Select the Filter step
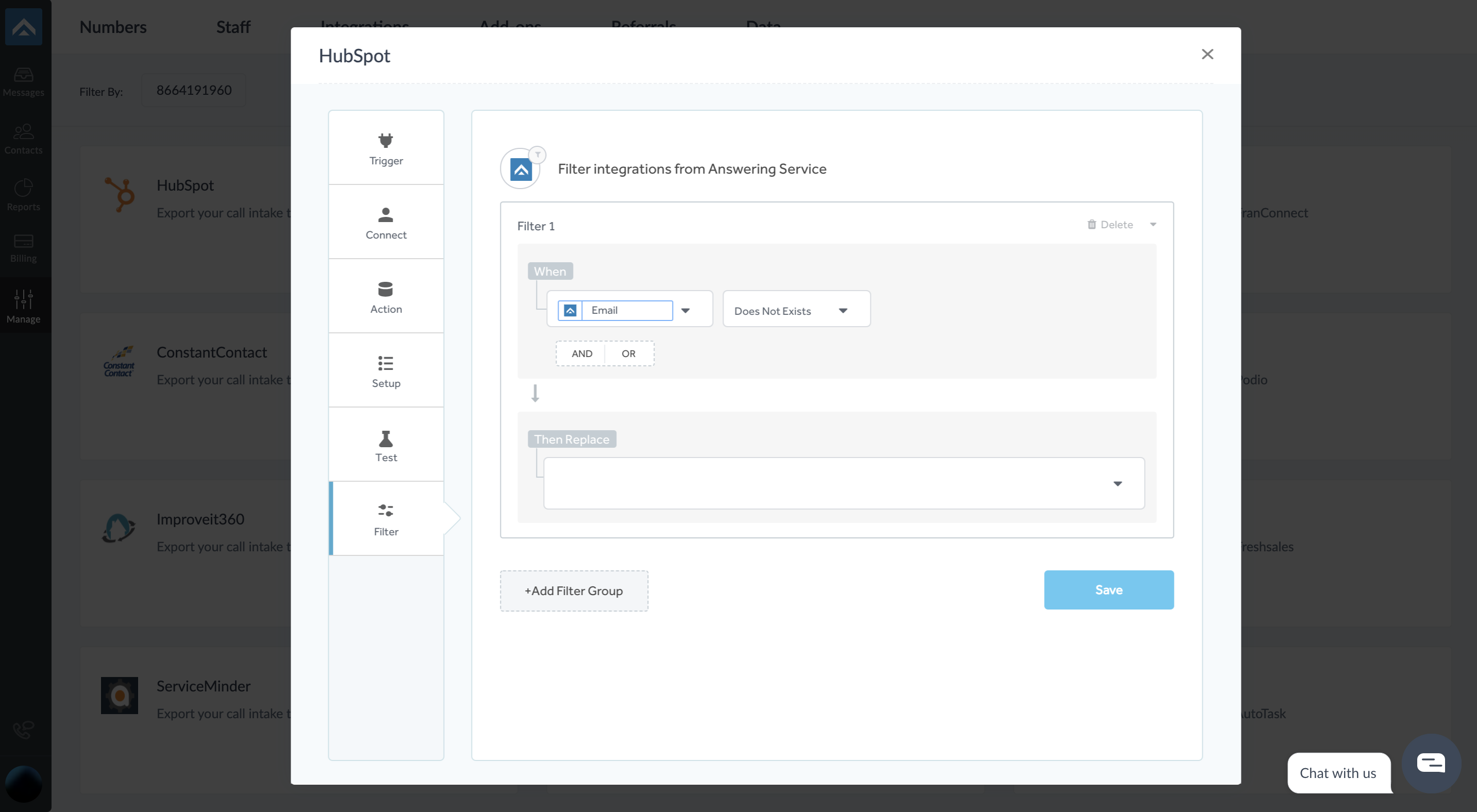 coord(386,519)
